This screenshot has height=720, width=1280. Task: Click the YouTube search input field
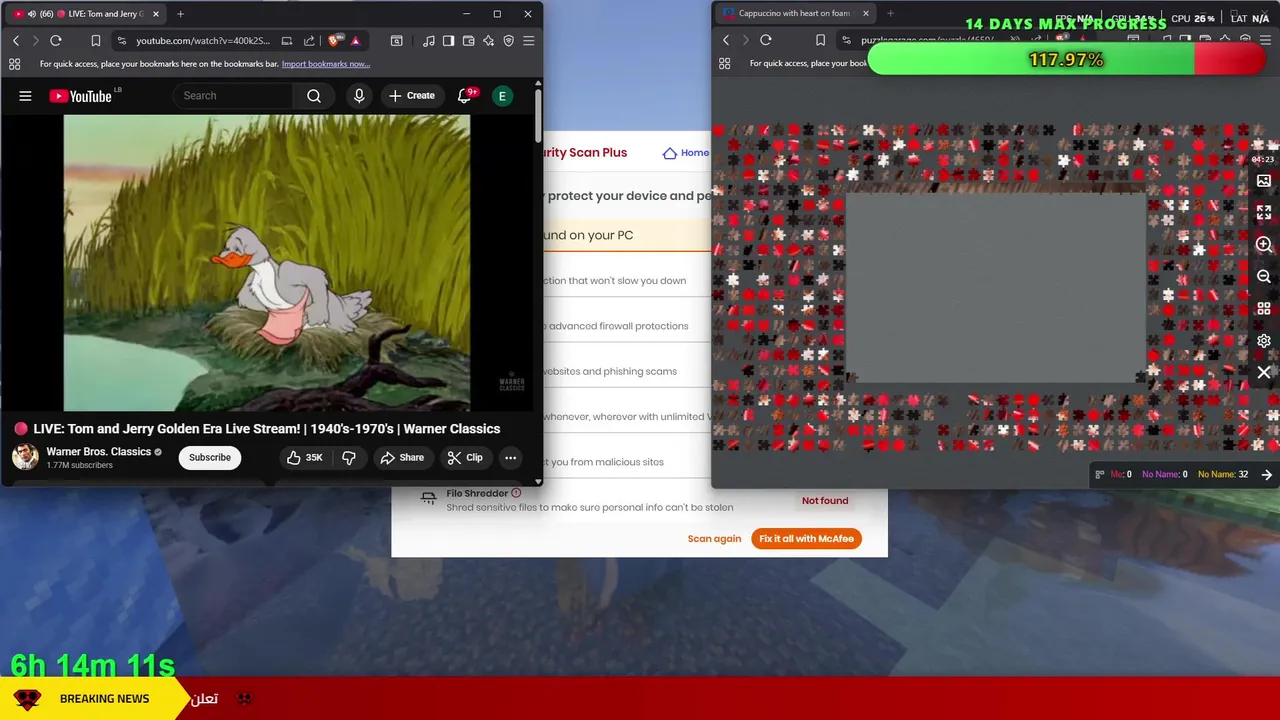(x=233, y=96)
